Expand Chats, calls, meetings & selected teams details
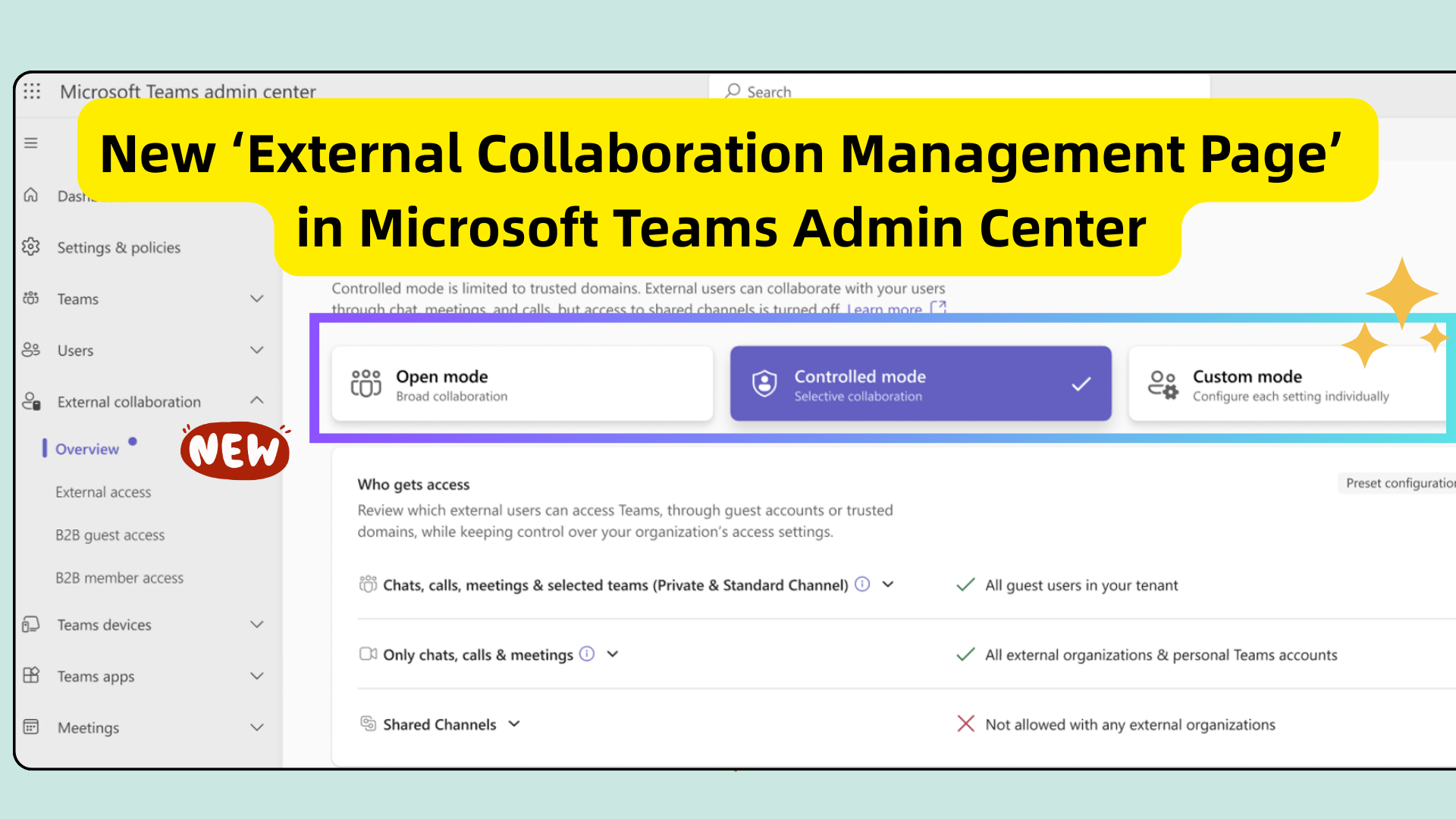Image resolution: width=1456 pixels, height=819 pixels. [x=889, y=584]
